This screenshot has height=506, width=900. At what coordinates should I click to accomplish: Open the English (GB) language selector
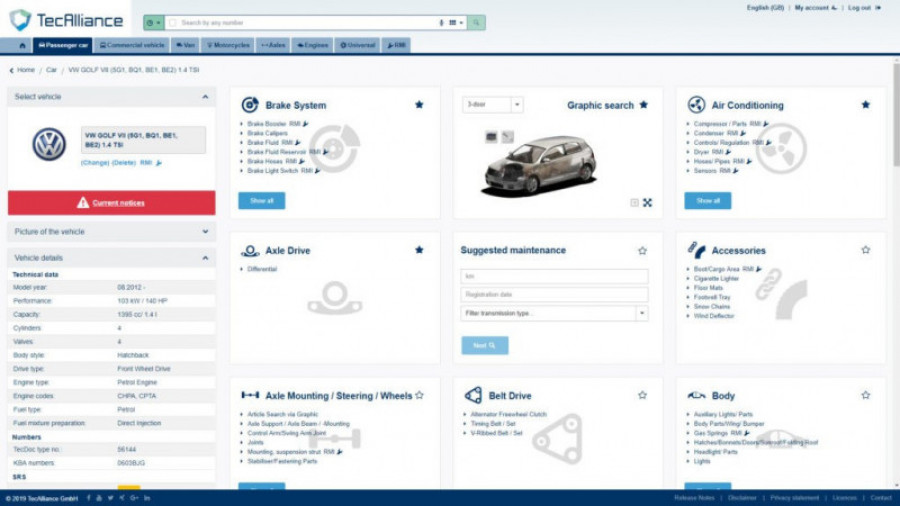tap(765, 8)
